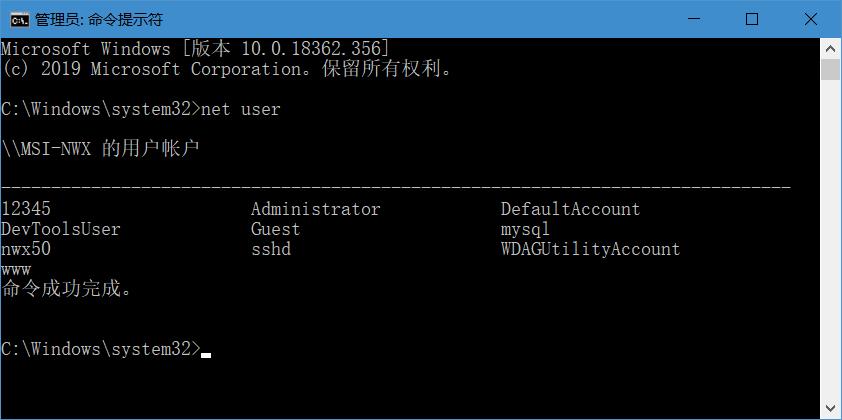Click the Command Prompt icon in title bar
This screenshot has height=420, width=842.
17,19
